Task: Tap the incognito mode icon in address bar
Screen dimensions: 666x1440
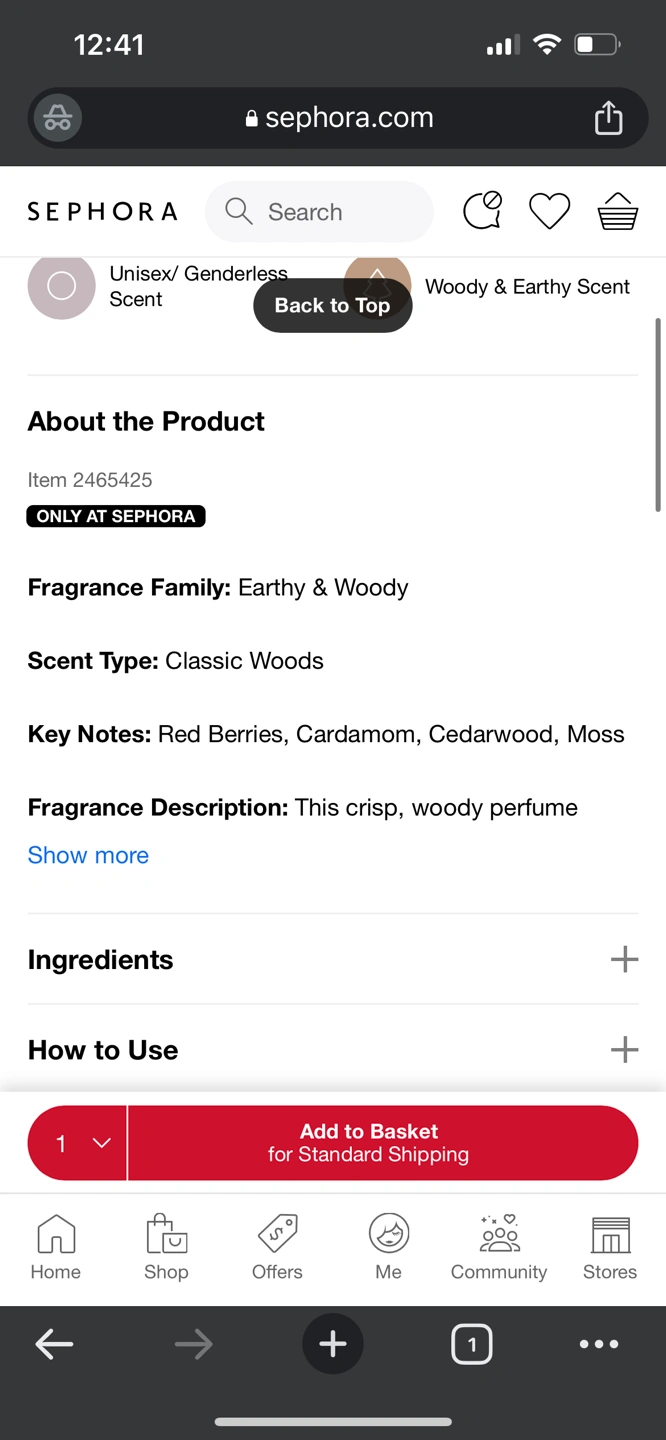Action: [58, 118]
